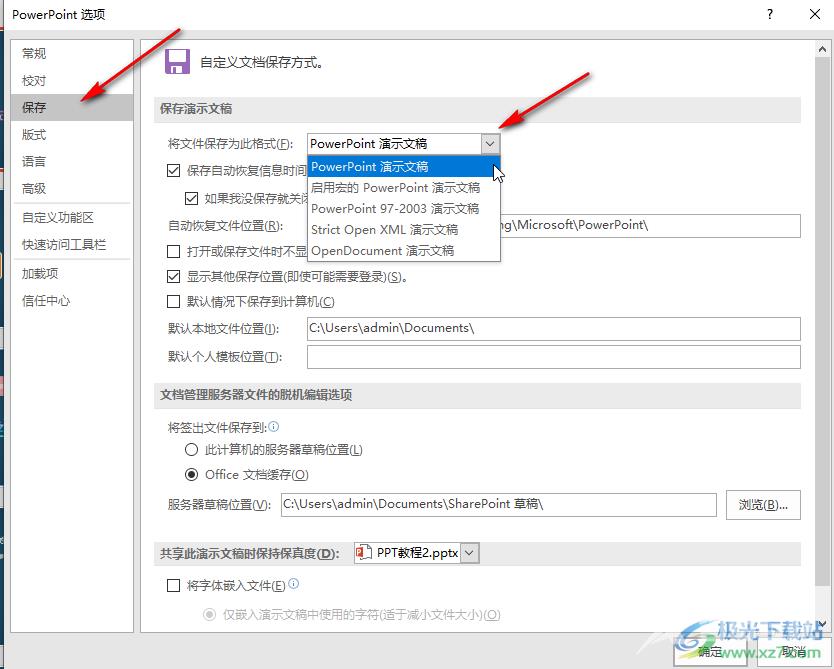Enable 默认情况下保存到计算机 checkbox
The height and width of the screenshot is (669, 834).
[x=173, y=302]
